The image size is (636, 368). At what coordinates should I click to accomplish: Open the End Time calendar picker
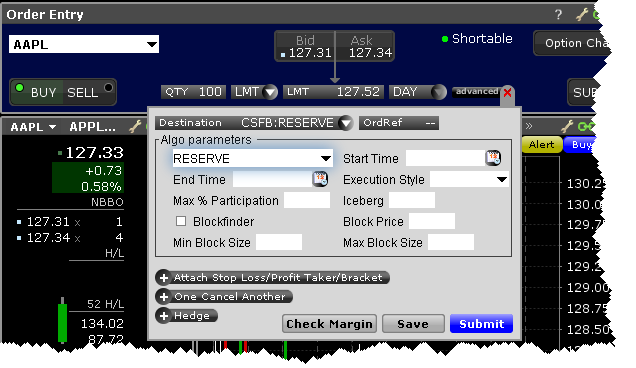(x=320, y=179)
